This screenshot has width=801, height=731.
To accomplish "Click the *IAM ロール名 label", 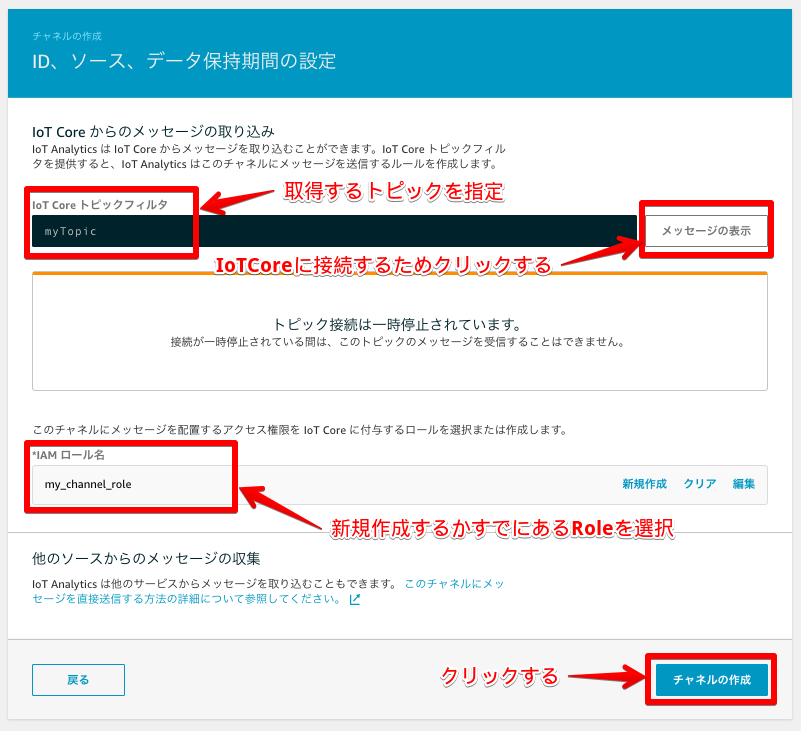I will (x=68, y=455).
